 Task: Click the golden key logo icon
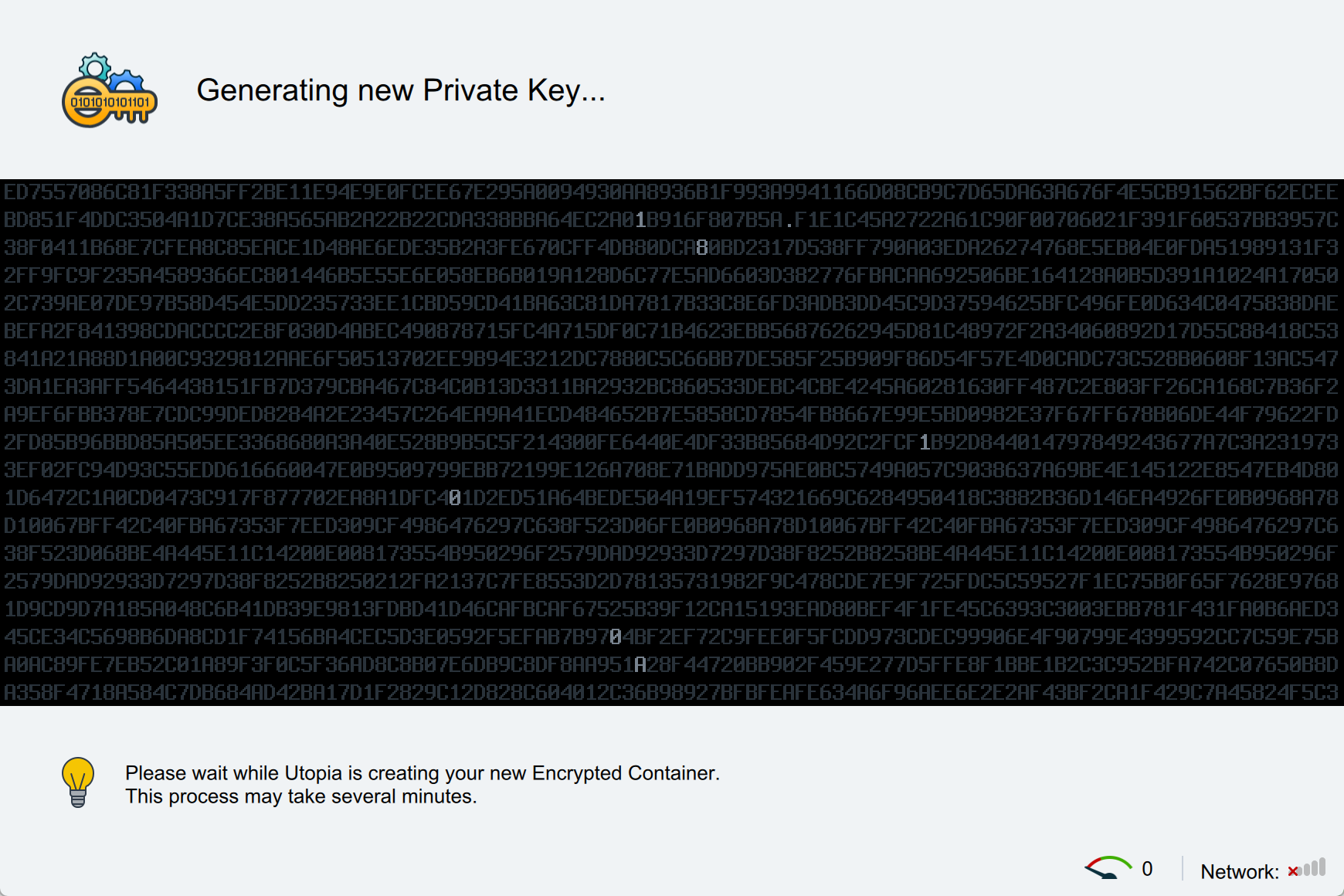click(x=109, y=91)
